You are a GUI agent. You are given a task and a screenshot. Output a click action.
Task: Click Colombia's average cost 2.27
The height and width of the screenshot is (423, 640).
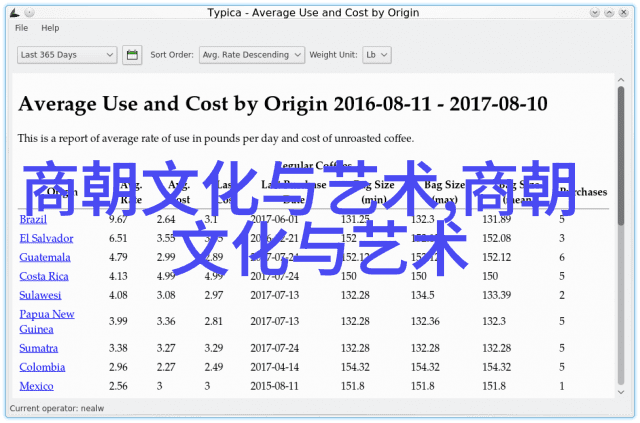(x=166, y=367)
